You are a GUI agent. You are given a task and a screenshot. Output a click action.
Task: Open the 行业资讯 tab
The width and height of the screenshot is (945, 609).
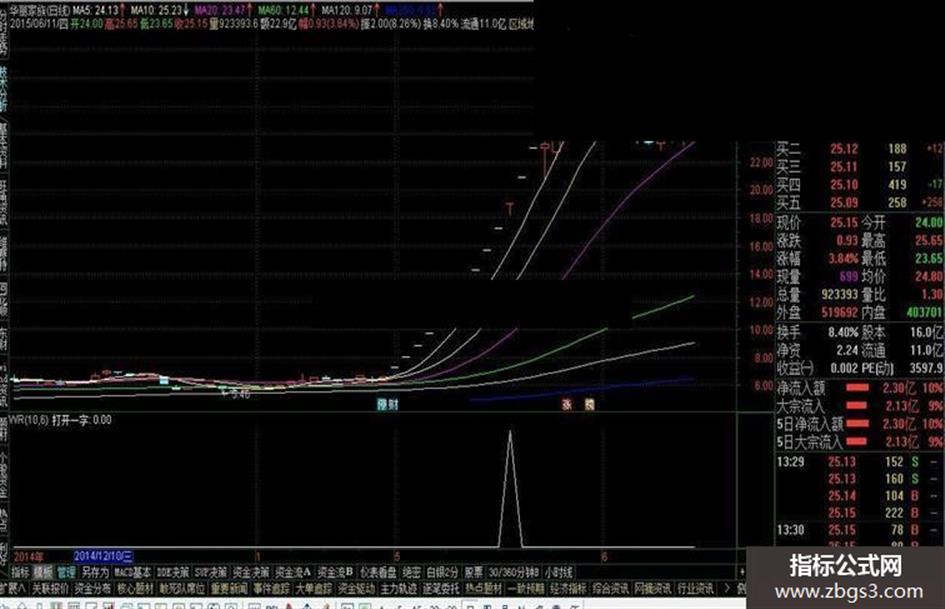coord(695,588)
